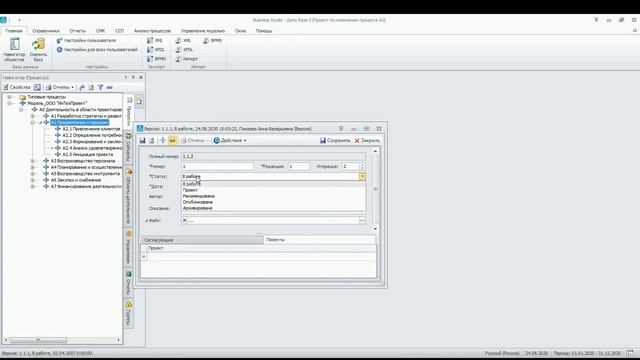
Task: Click the blue arrow icon in navigator toolbar
Action: (82, 87)
